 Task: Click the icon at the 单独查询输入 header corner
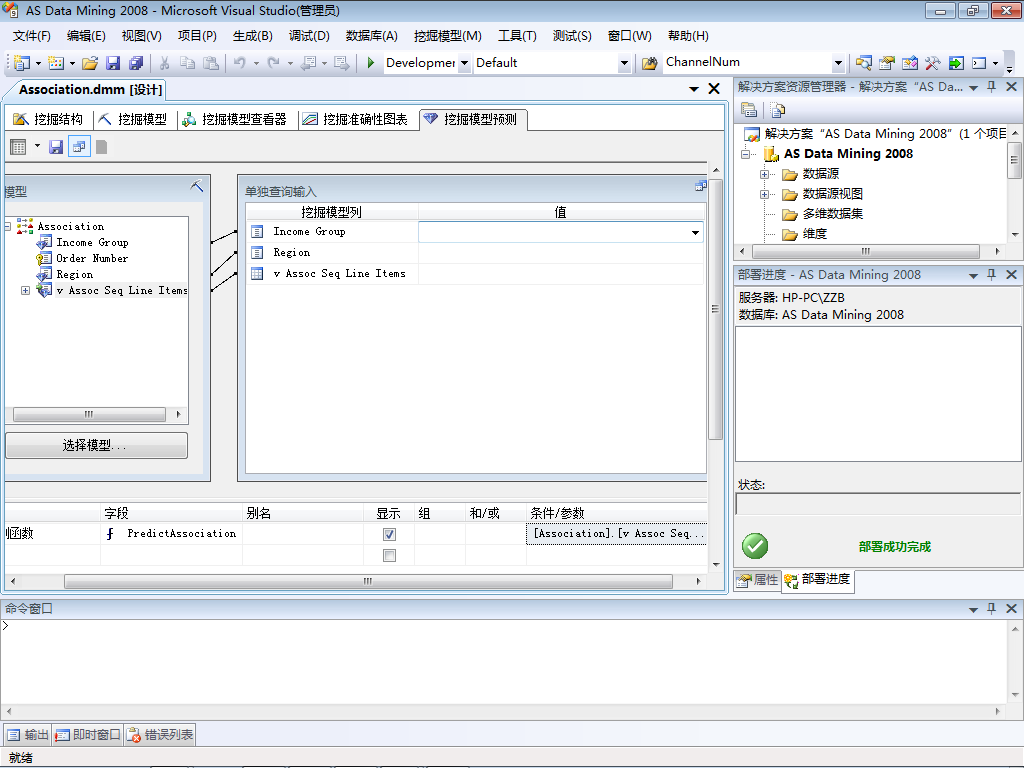(701, 186)
